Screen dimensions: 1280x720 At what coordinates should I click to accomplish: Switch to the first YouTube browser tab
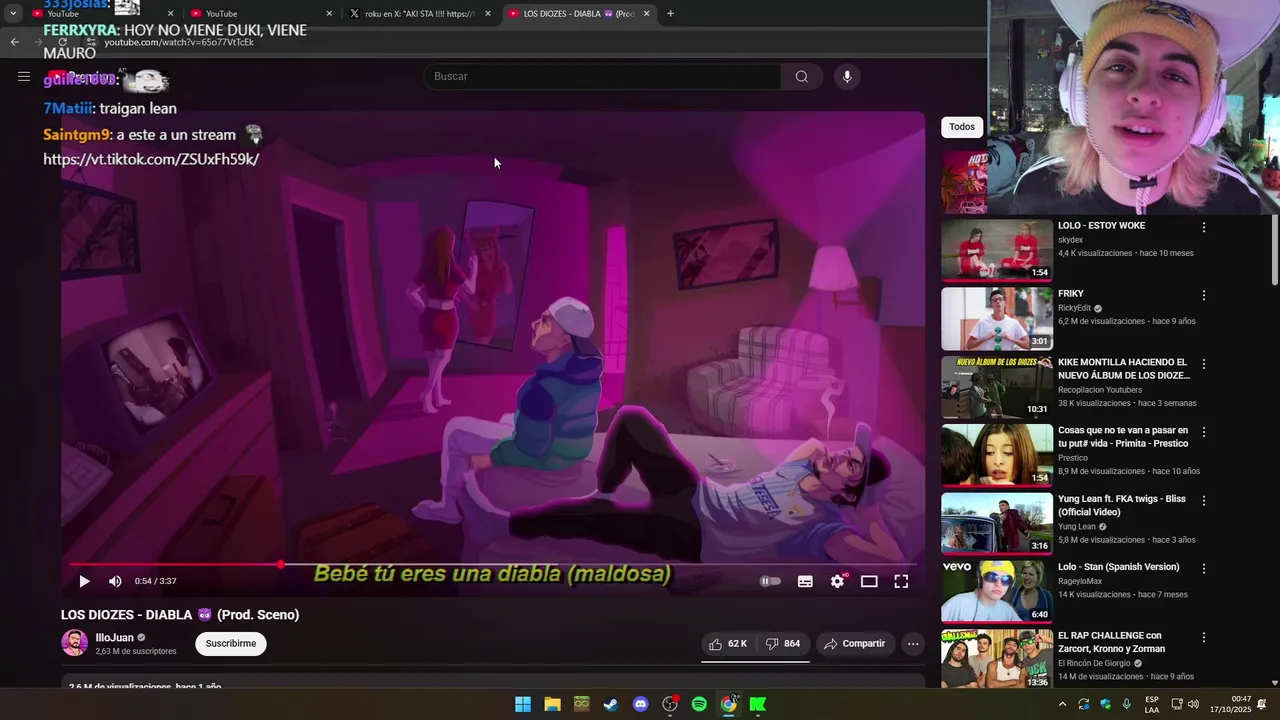[100, 13]
